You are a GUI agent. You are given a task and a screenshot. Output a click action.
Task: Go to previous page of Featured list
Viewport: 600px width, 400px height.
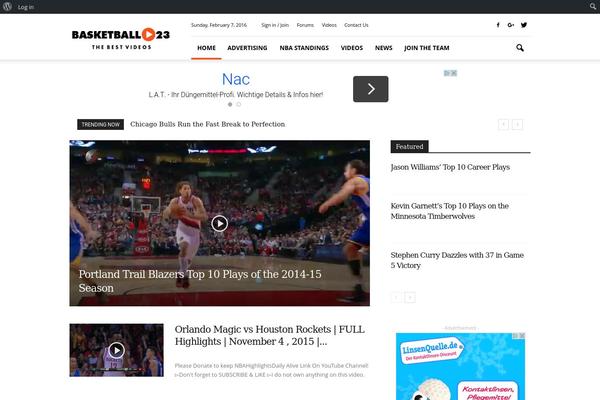(396, 297)
